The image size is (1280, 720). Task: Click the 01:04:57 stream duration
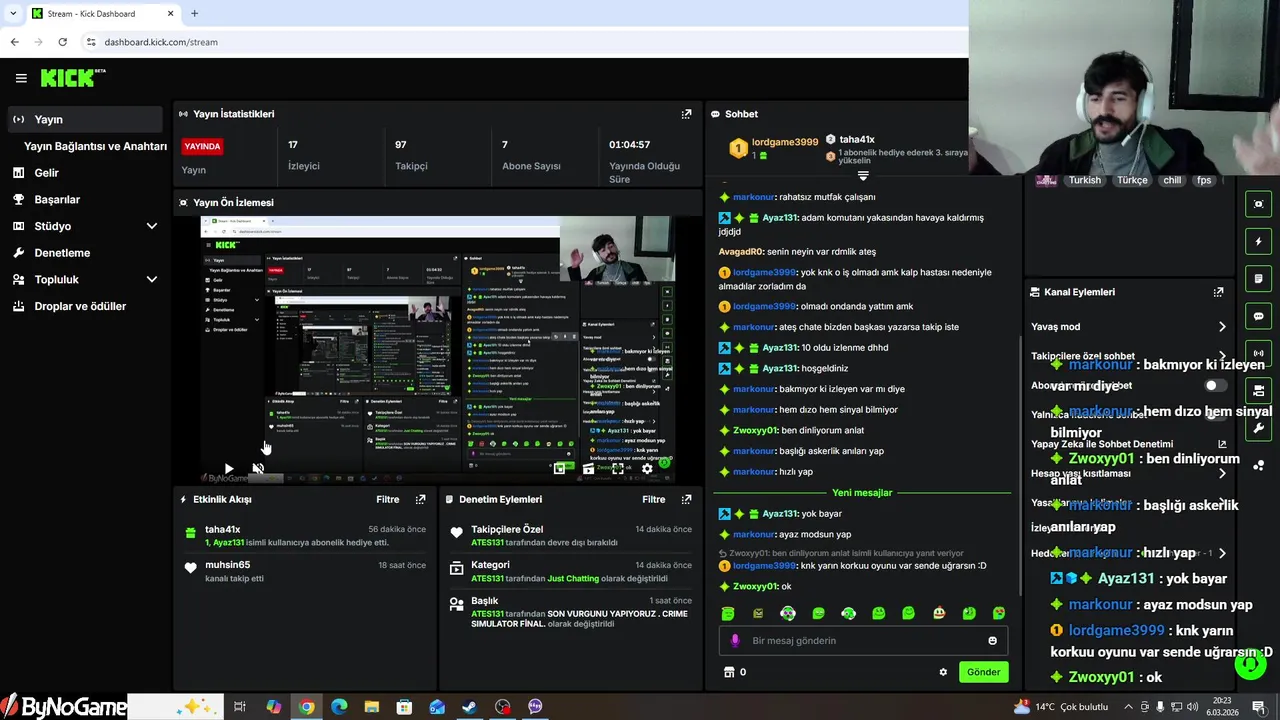pyautogui.click(x=629, y=145)
